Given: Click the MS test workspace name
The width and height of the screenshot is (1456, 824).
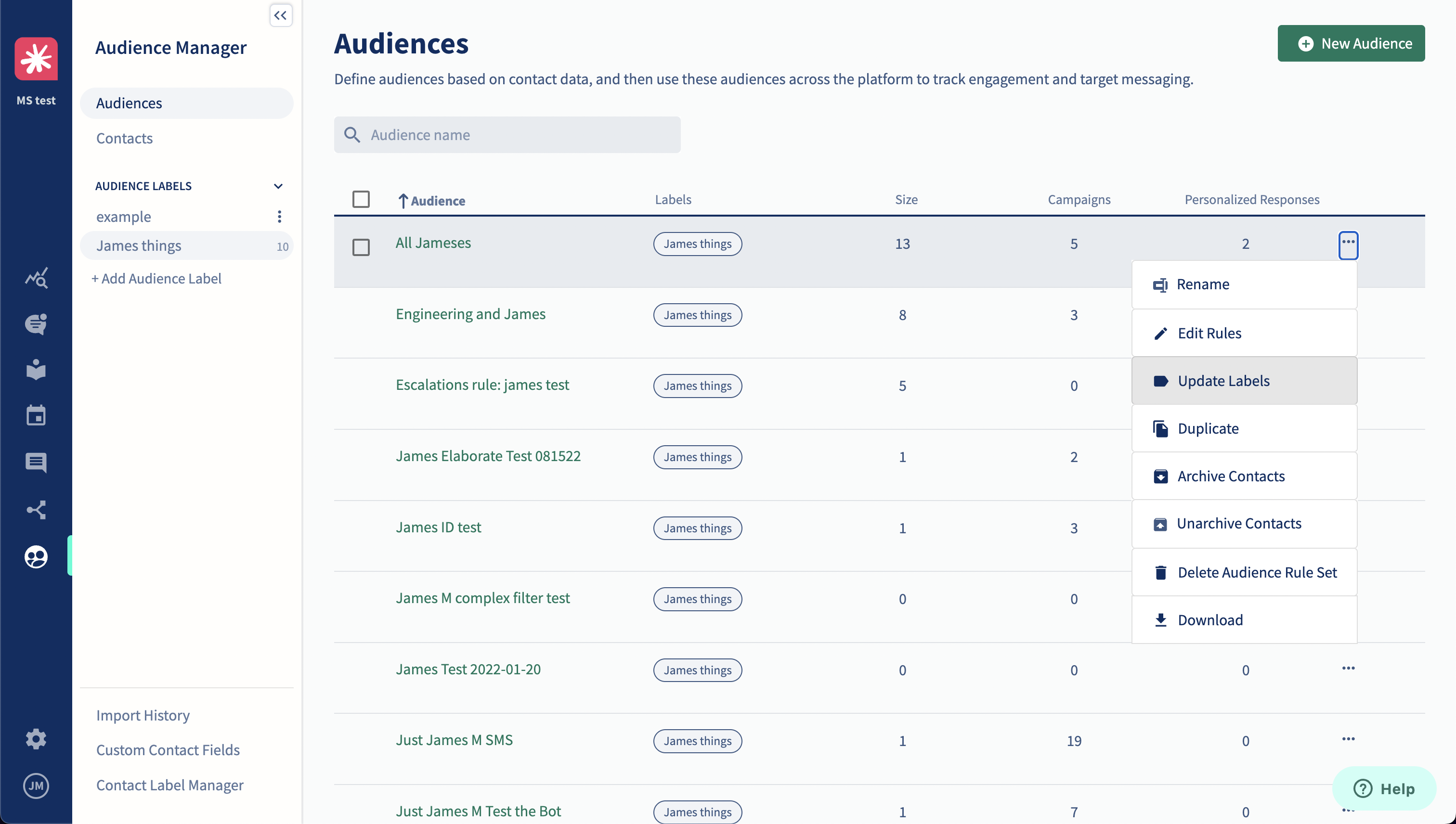Looking at the screenshot, I should 36,100.
